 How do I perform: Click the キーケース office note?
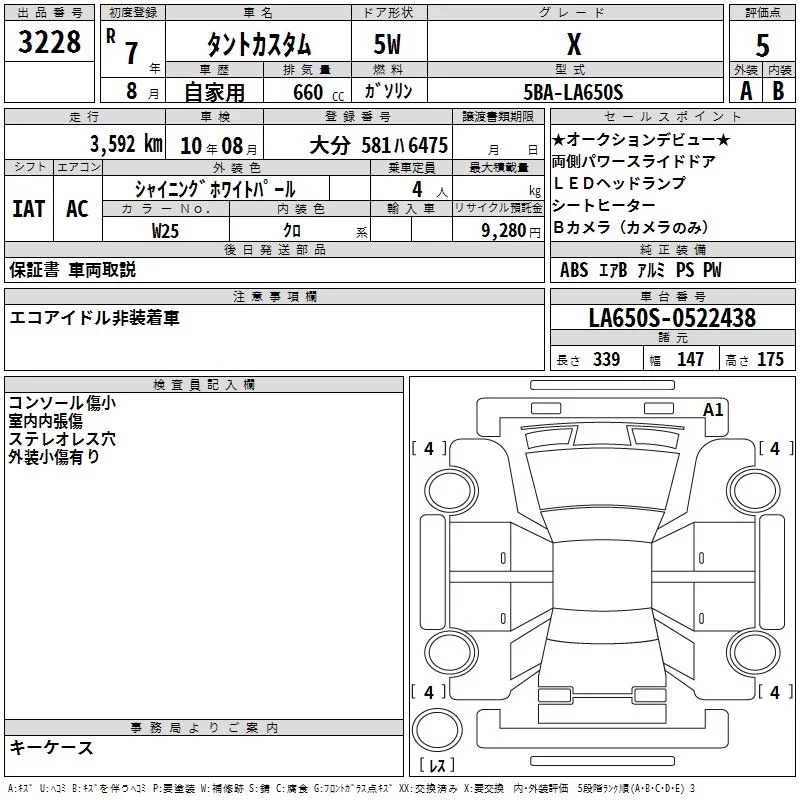(52, 747)
